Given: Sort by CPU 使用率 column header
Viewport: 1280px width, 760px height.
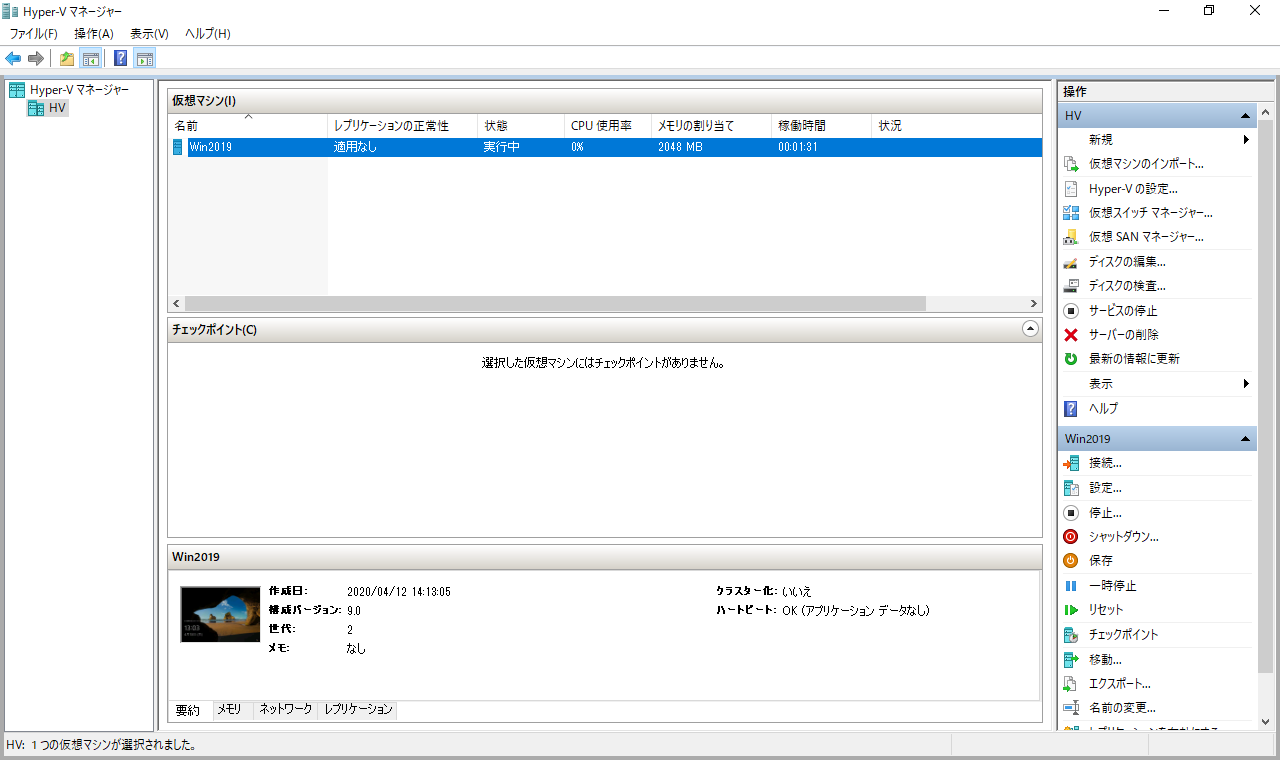Looking at the screenshot, I should click(608, 126).
